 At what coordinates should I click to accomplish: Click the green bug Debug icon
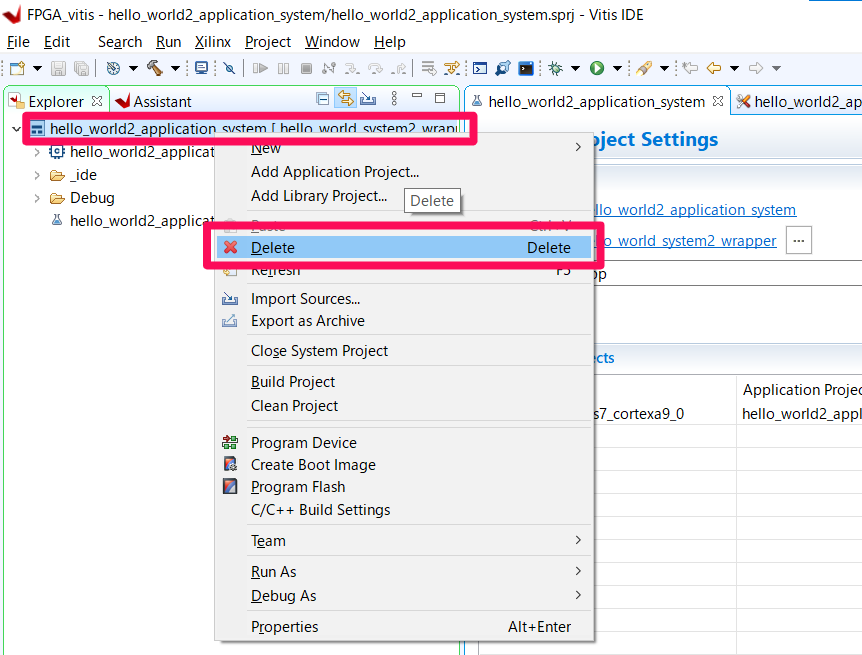[x=556, y=68]
